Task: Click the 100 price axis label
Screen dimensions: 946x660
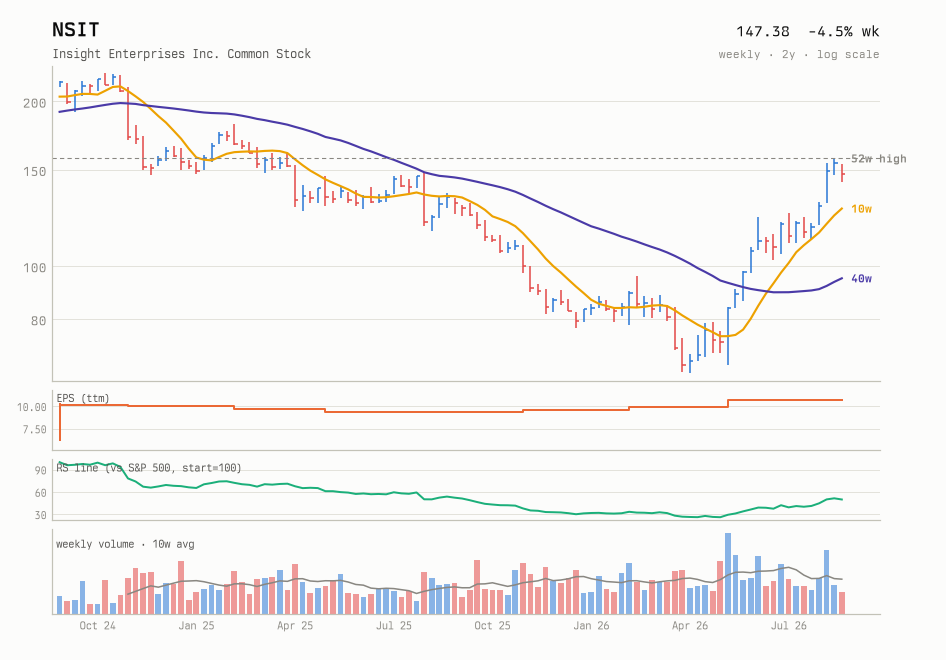Action: (x=34, y=267)
